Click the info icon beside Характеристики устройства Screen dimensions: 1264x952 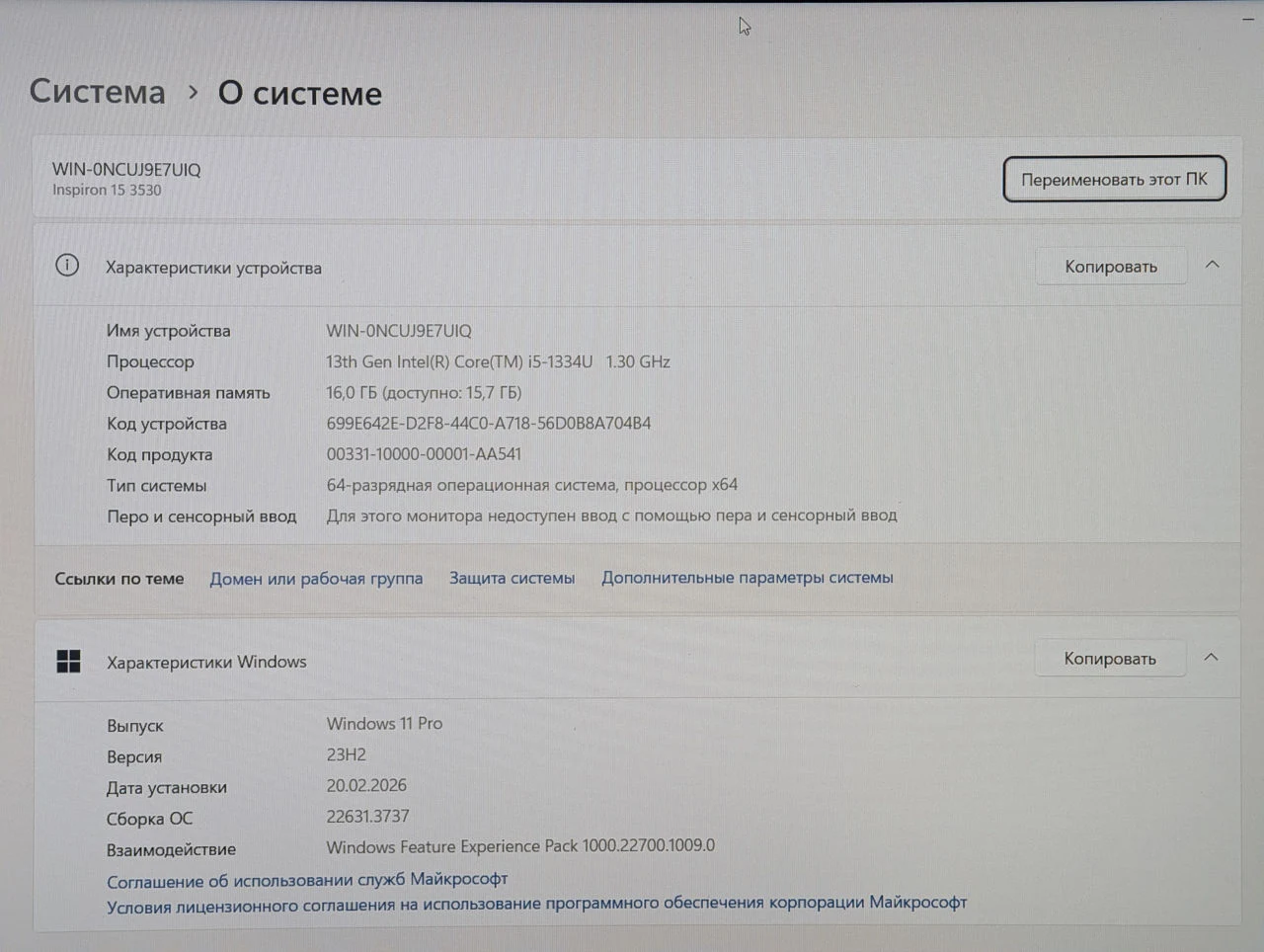click(x=67, y=266)
